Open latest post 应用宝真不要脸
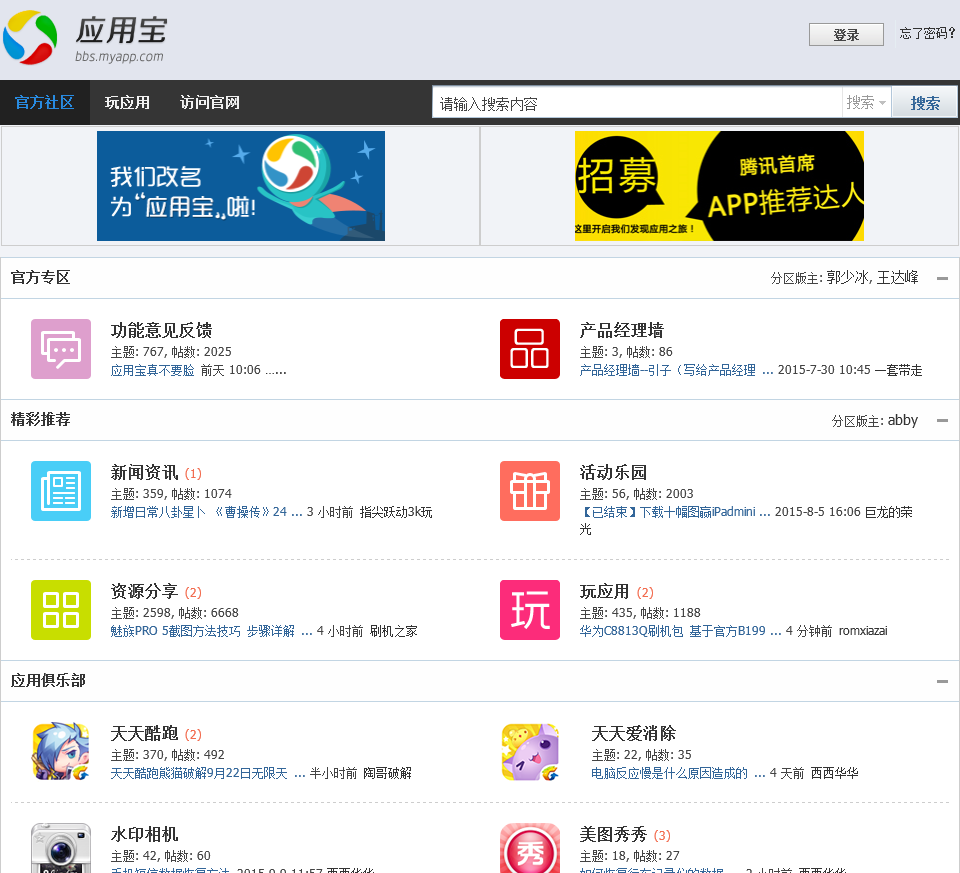This screenshot has height=873, width=960. 152,370
